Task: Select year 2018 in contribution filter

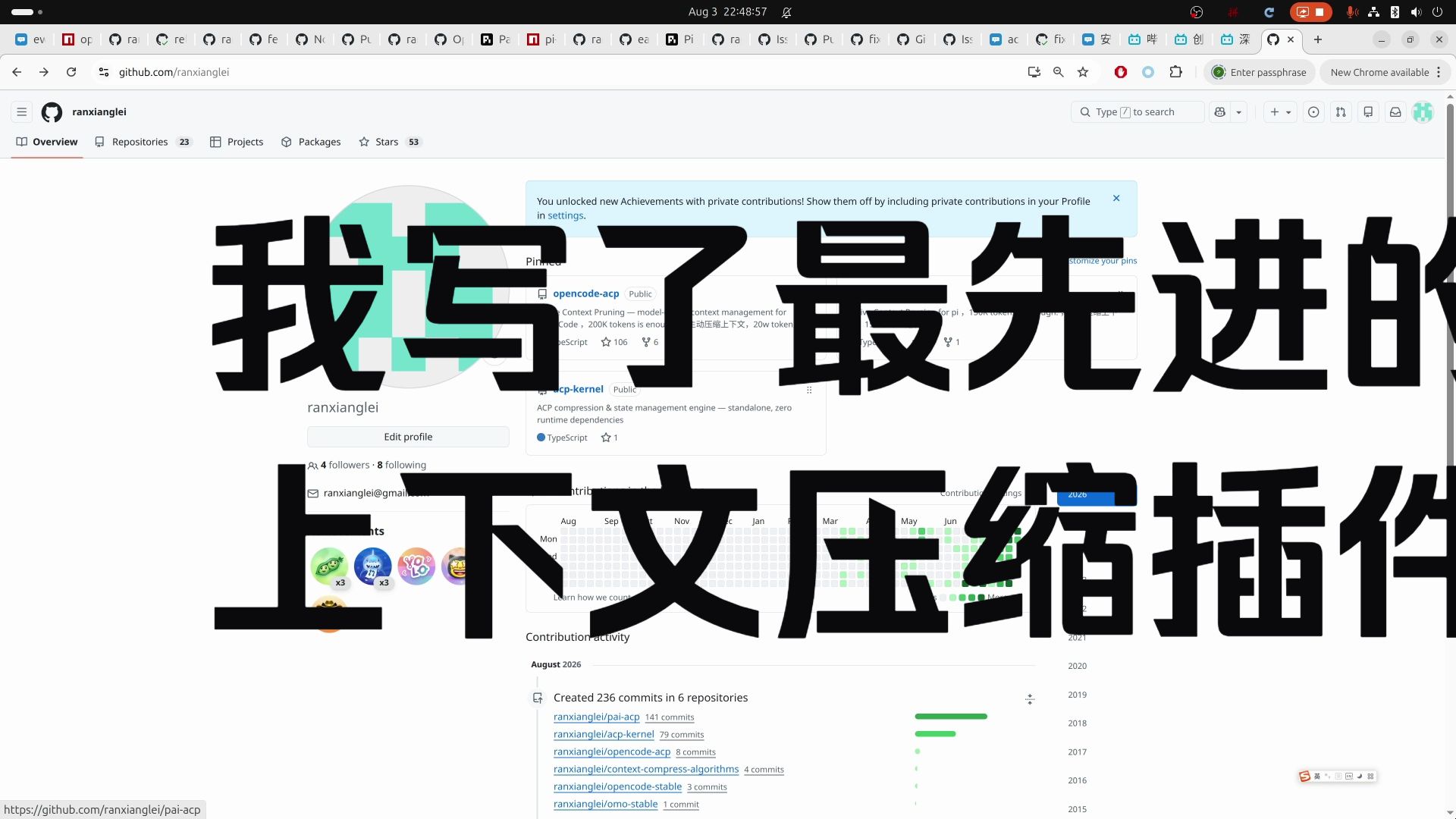Action: 1077,723
